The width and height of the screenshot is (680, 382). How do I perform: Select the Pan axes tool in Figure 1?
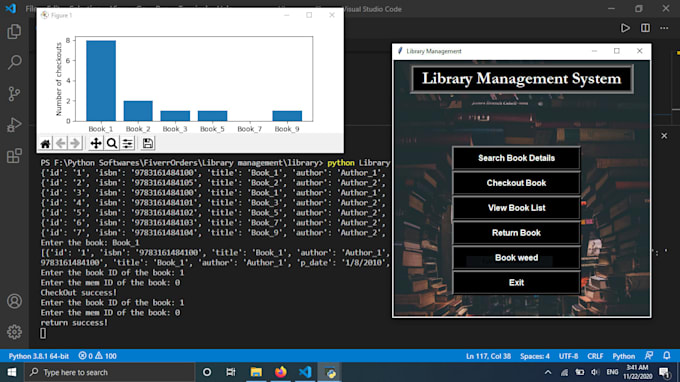click(96, 144)
